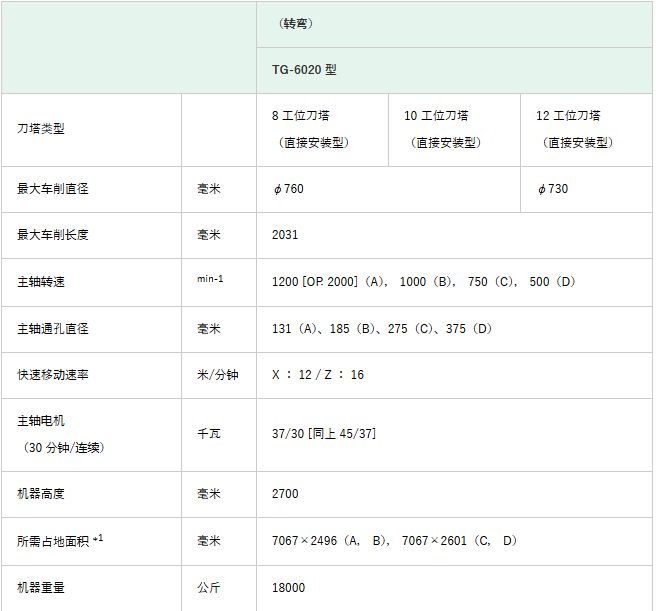Click the φ730 diameter value

coord(553,189)
